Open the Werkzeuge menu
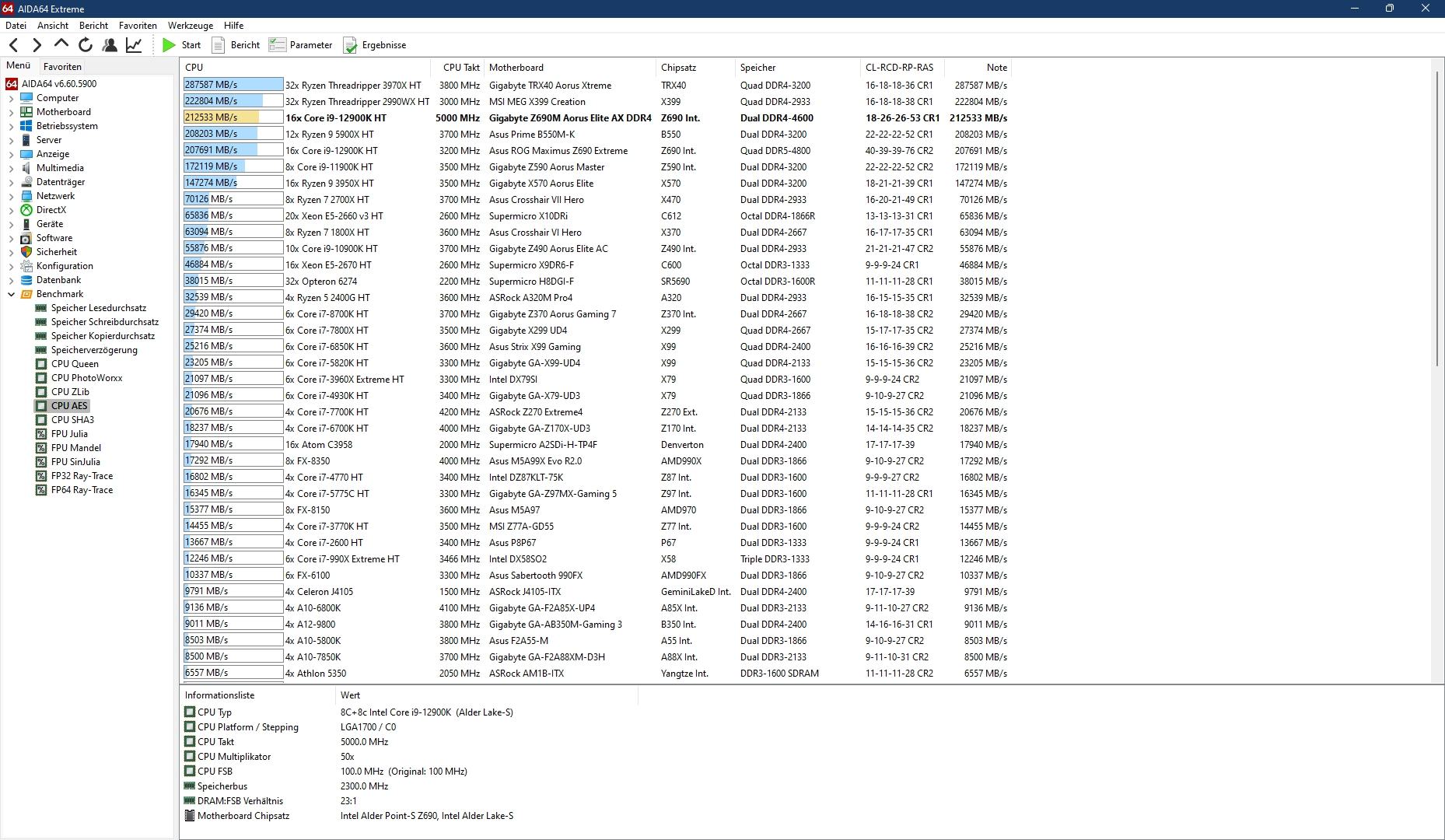This screenshot has width=1445, height=840. tap(191, 26)
